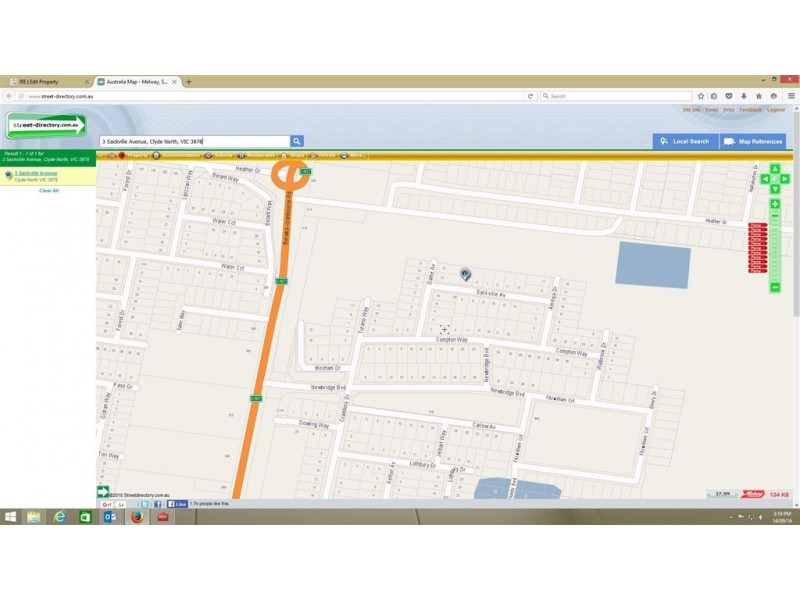Screen dimensions: 800x600
Task: Click the street-directory.com.au logo
Action: pos(47,125)
